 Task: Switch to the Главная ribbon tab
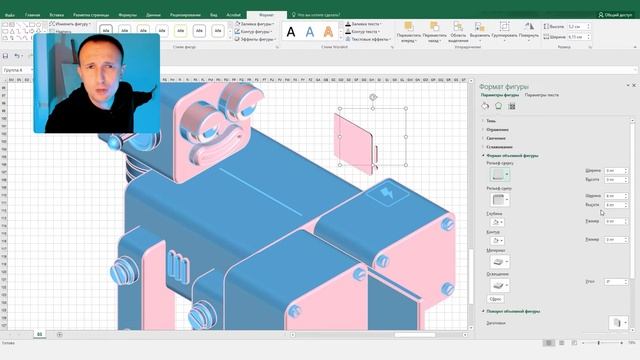(32, 15)
